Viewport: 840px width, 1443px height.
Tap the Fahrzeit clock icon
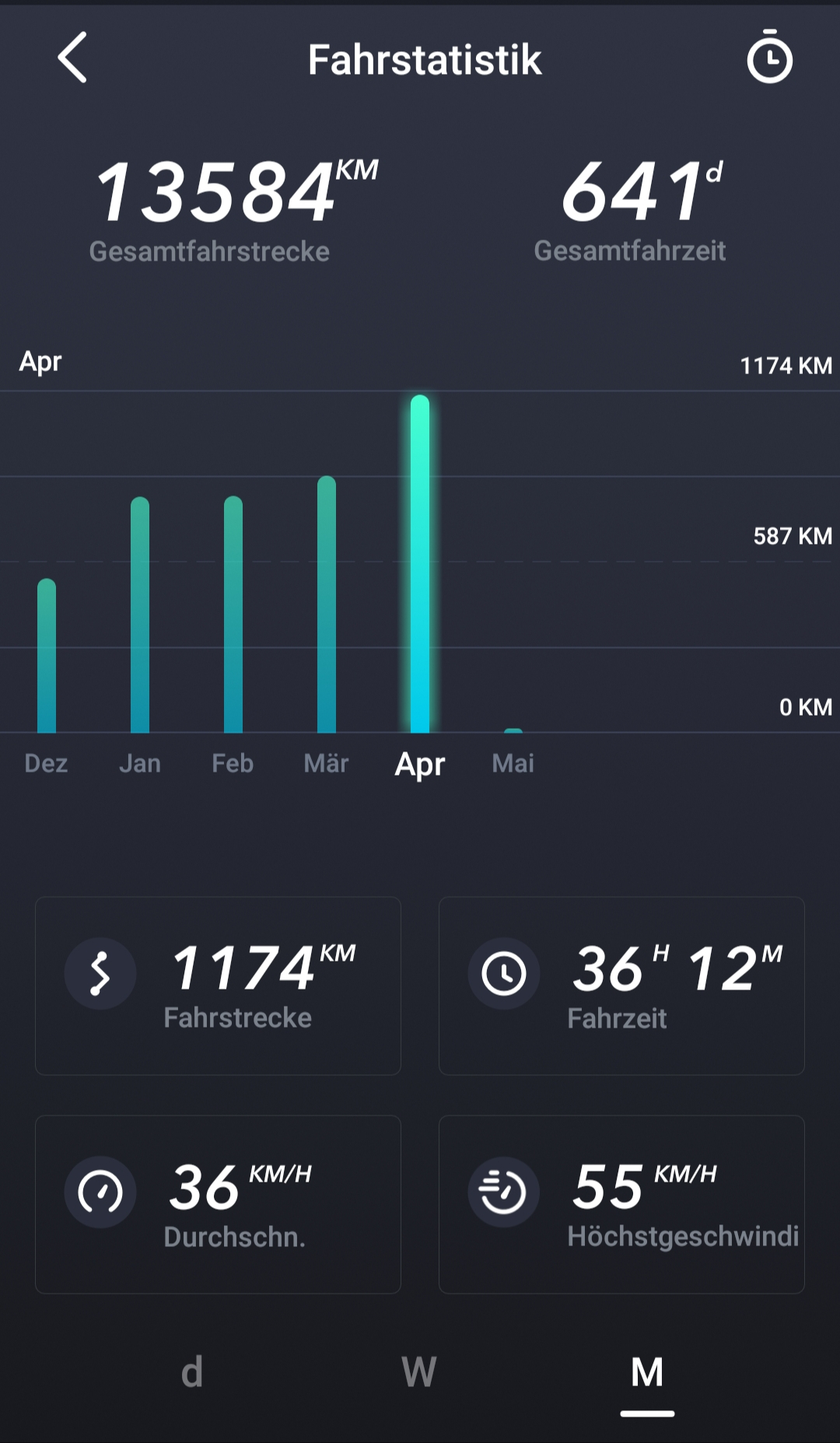(x=504, y=974)
